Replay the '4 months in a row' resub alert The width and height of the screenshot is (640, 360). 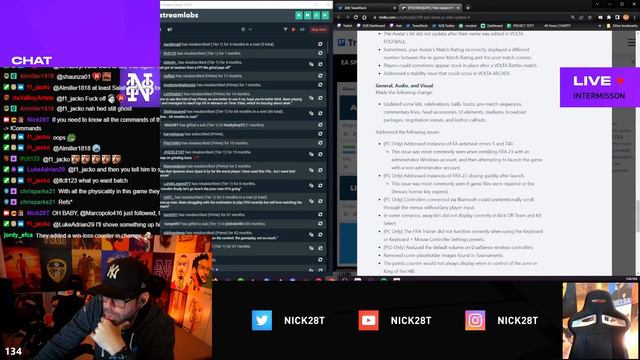pos(320,44)
